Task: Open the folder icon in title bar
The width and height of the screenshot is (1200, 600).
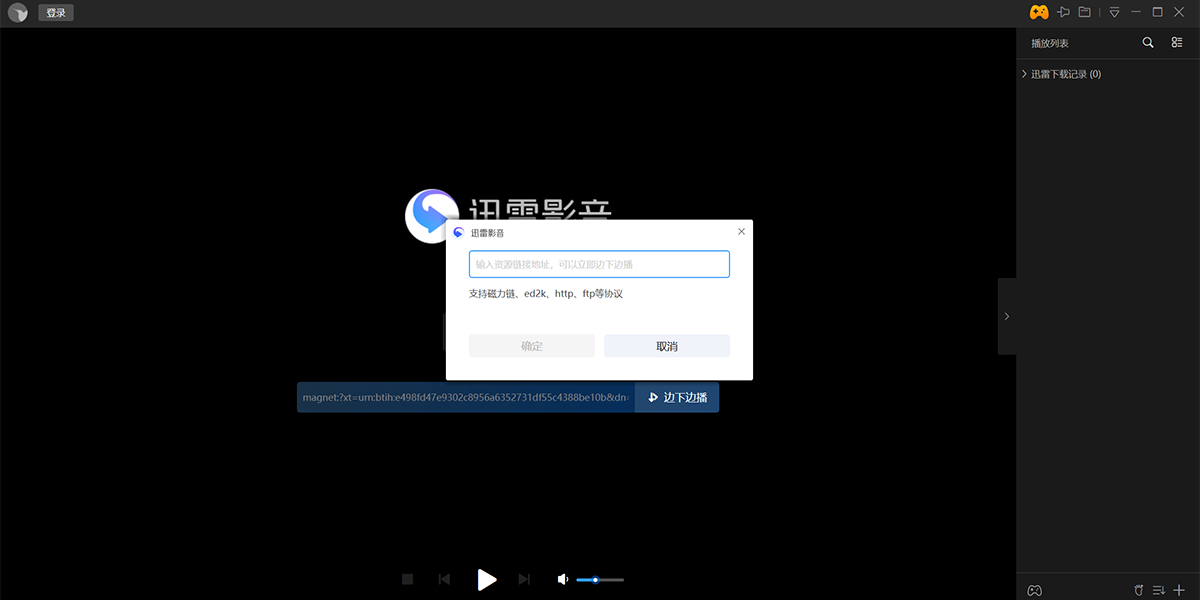Action: tap(1084, 12)
